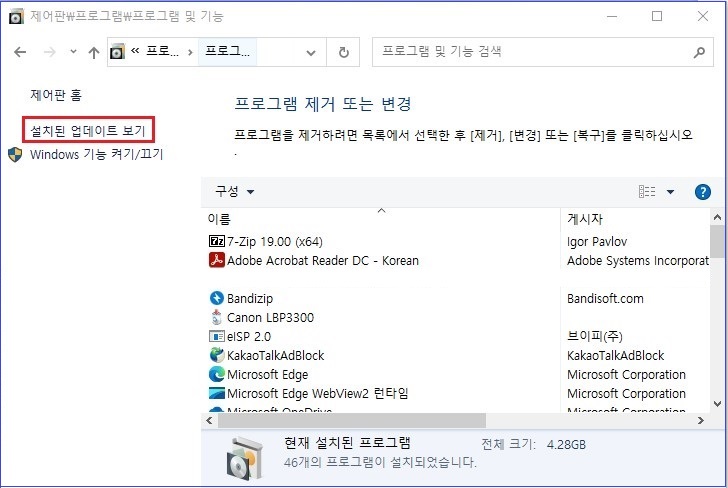This screenshot has height=488, width=728.
Task: Open the recent locations dropdown chevron
Action: point(73,52)
